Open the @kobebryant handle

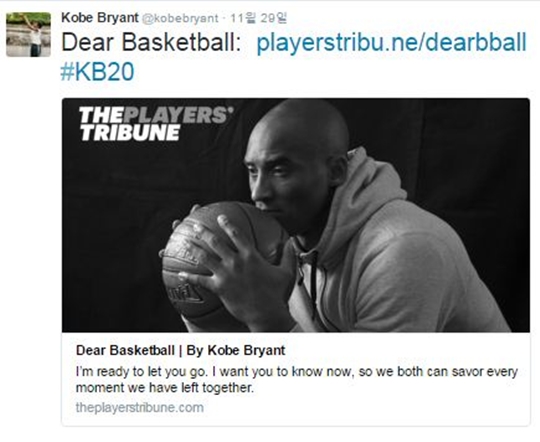(180, 18)
